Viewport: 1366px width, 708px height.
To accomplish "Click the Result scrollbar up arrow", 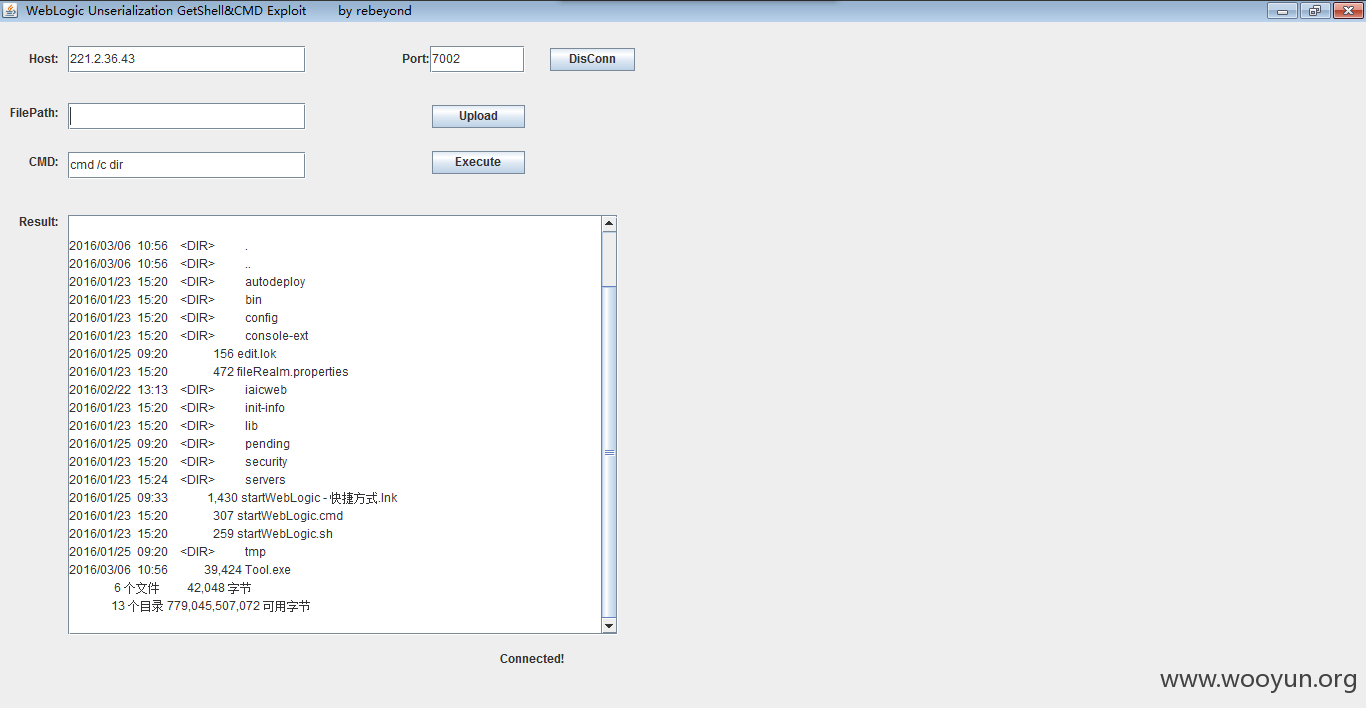I will (x=609, y=224).
